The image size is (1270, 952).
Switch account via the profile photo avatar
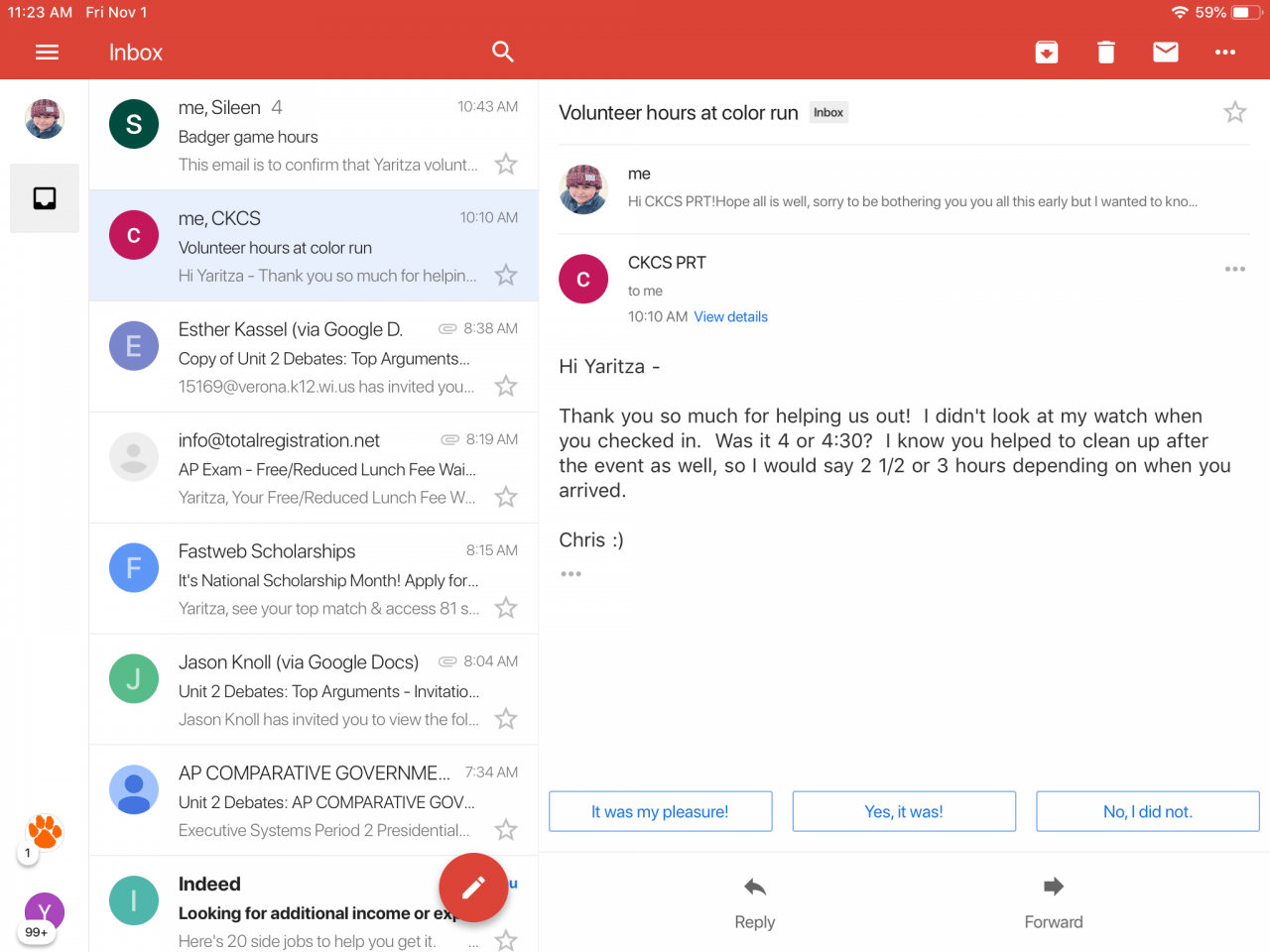tap(45, 119)
